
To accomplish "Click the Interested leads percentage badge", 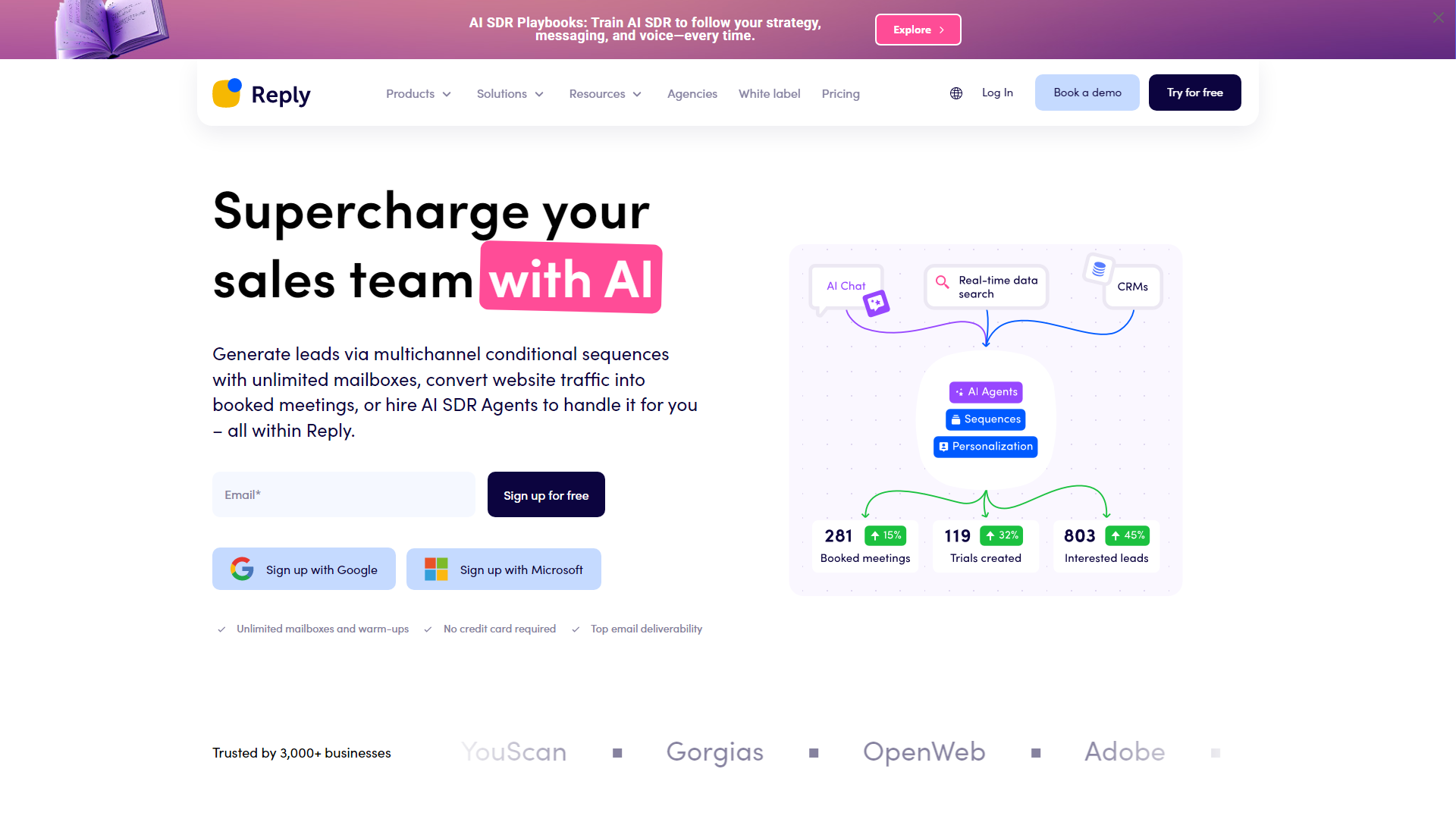I will tap(1127, 534).
